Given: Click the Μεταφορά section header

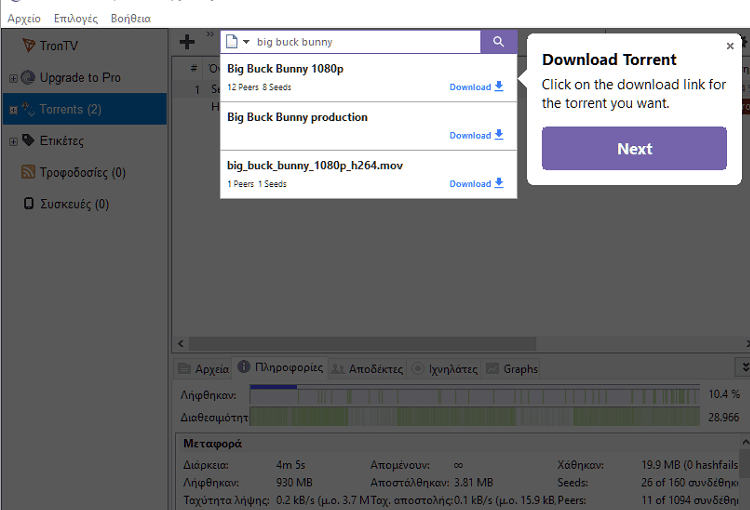Looking at the screenshot, I should click(212, 443).
